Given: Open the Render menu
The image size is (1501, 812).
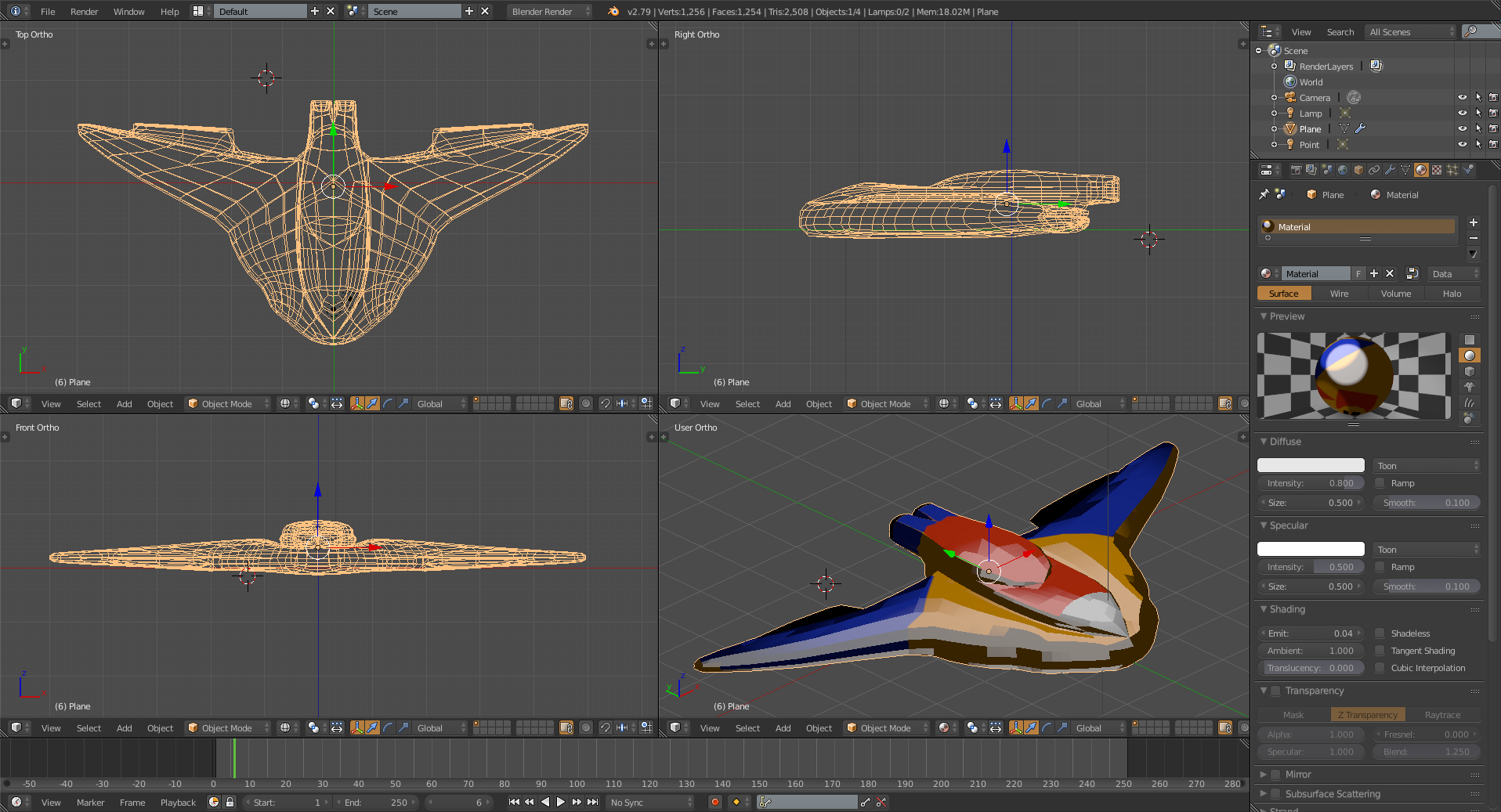Looking at the screenshot, I should click(x=85, y=11).
